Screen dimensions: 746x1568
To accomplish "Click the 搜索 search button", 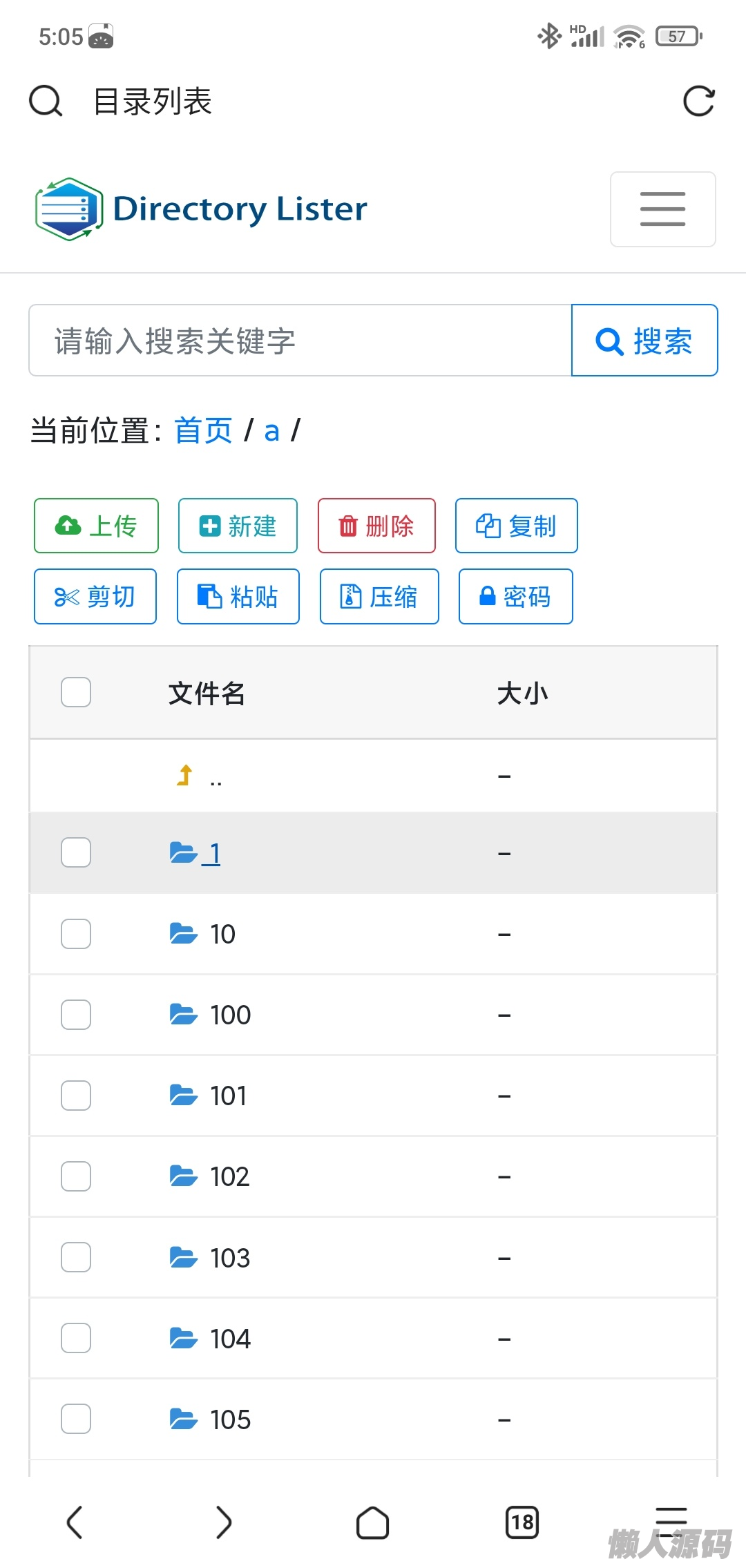I will click(x=644, y=341).
